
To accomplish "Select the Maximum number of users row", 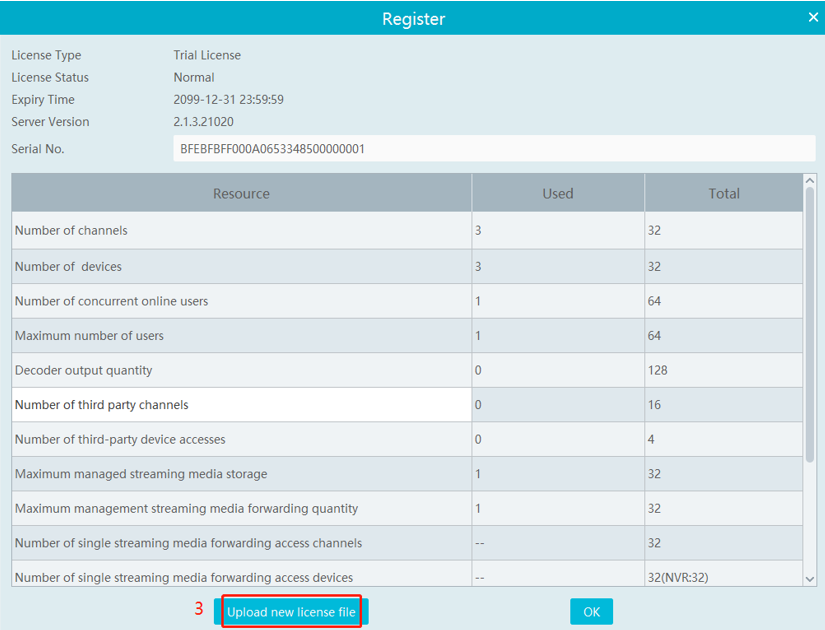I will [x=241, y=336].
